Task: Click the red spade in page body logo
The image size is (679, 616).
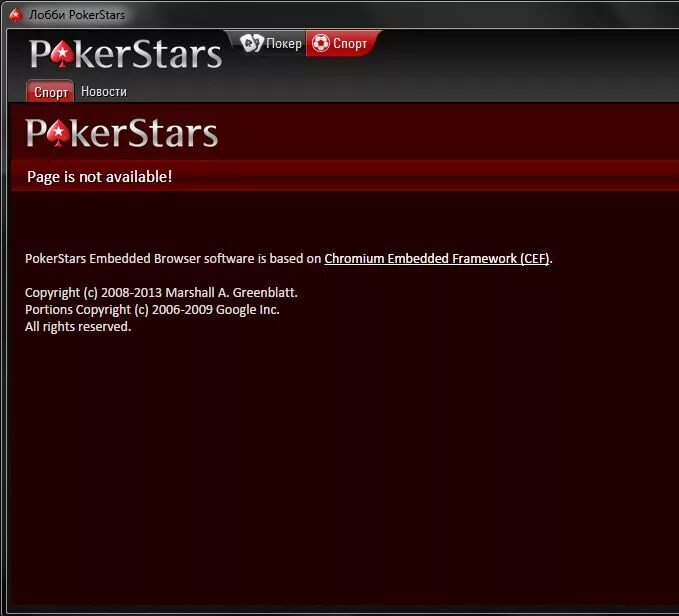Action: pyautogui.click(x=58, y=134)
